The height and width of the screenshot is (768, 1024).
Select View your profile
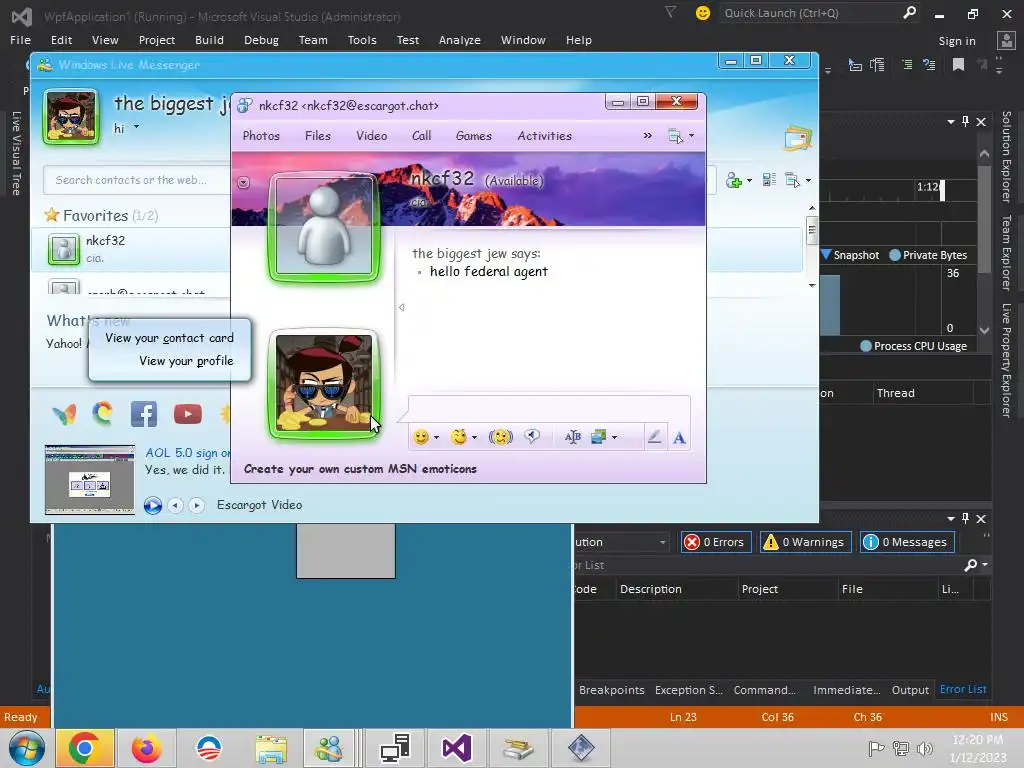(186, 360)
